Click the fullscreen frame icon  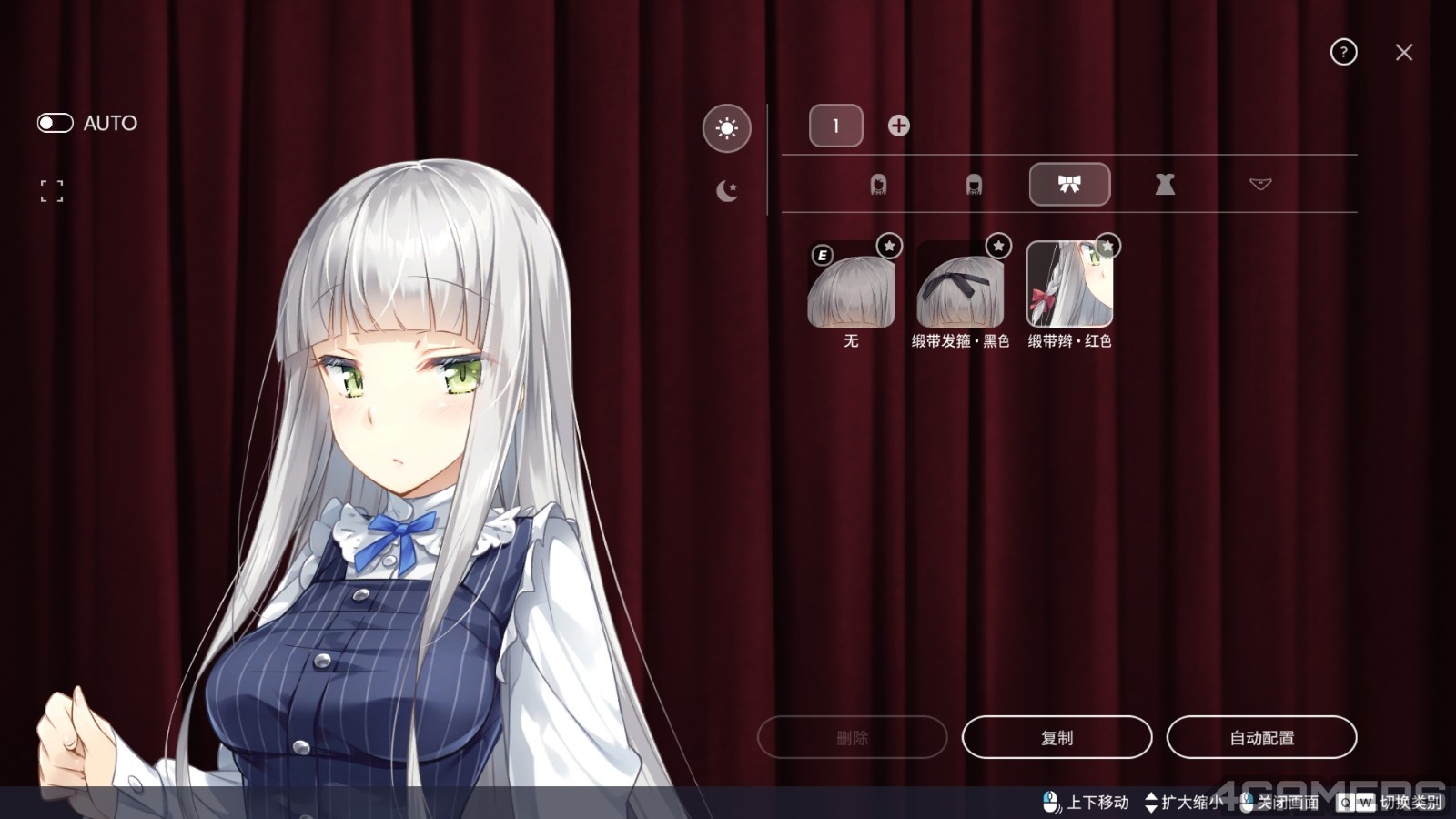[52, 191]
